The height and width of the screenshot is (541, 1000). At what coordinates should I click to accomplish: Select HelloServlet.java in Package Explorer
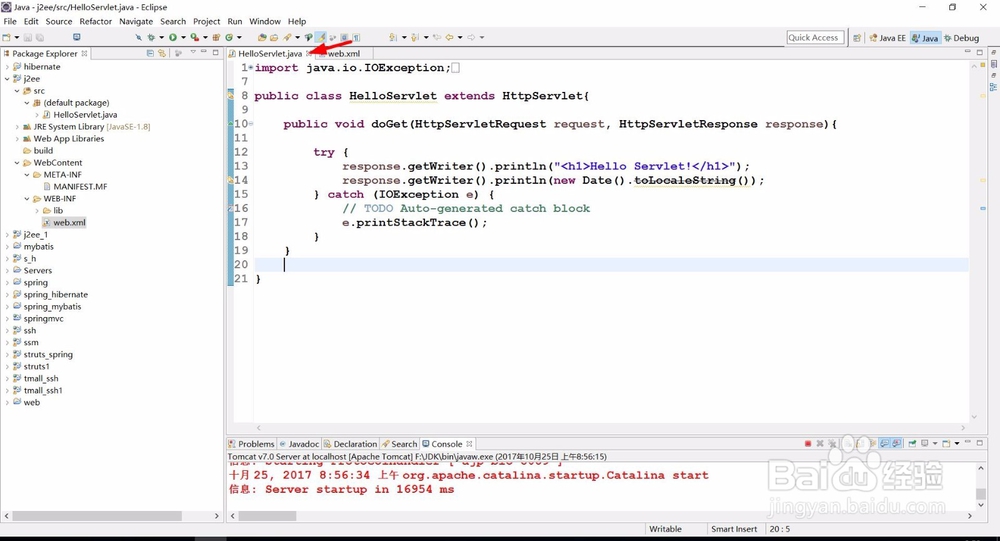click(x=85, y=115)
